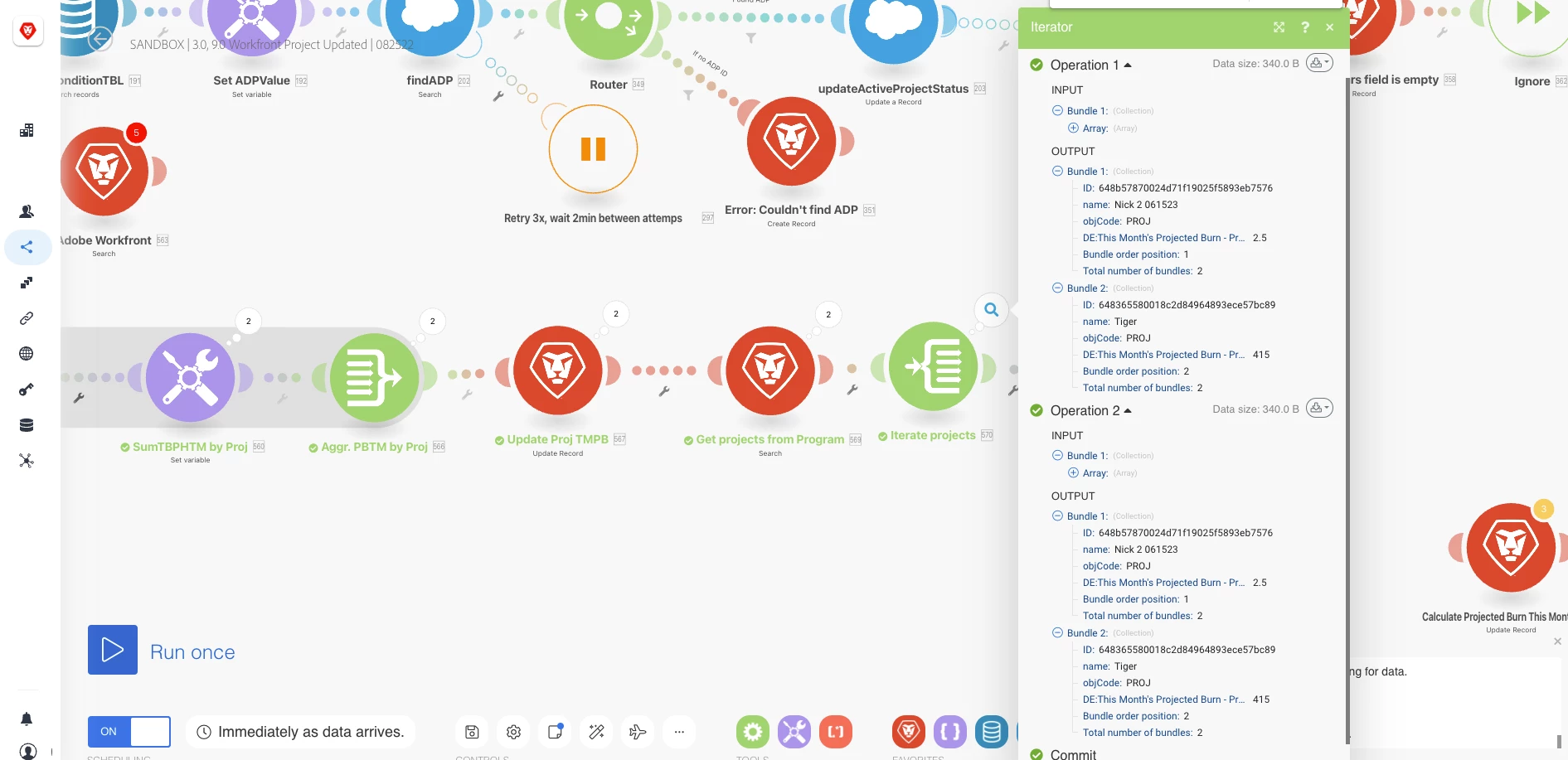Click the Router module label
This screenshot has height=760, width=1568.
(x=608, y=85)
